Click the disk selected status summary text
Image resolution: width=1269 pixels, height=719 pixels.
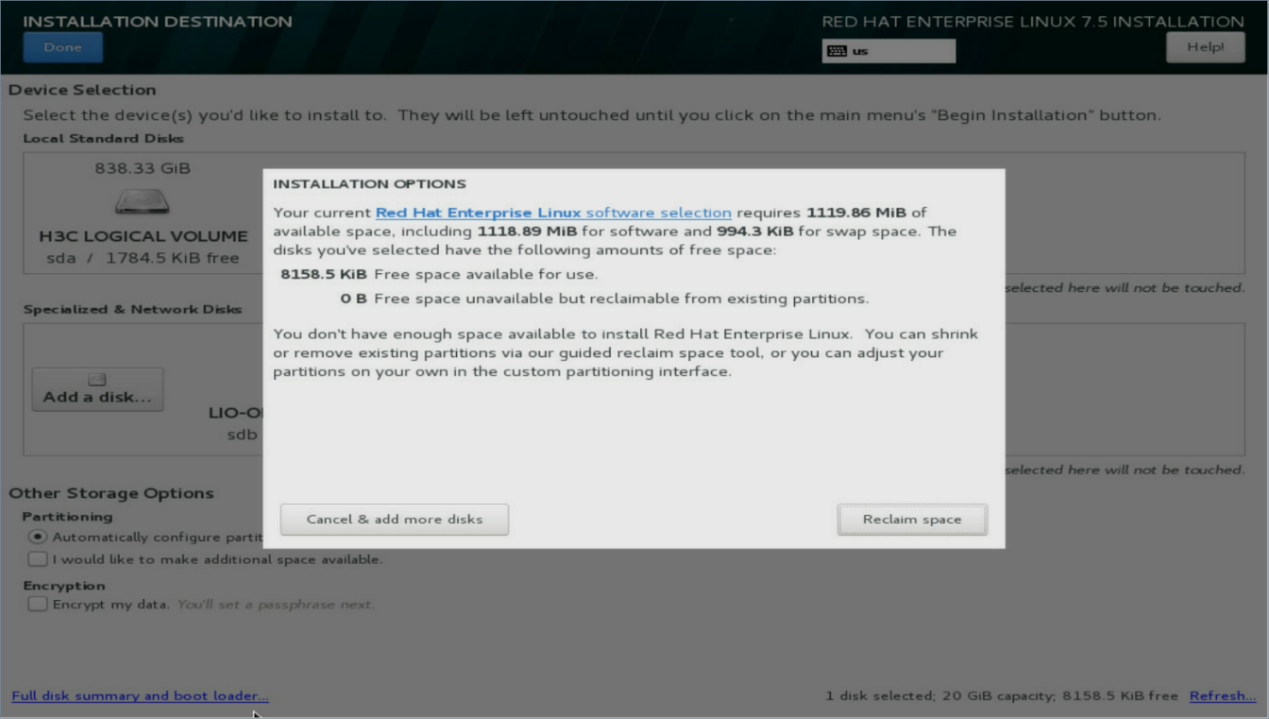(1002, 696)
